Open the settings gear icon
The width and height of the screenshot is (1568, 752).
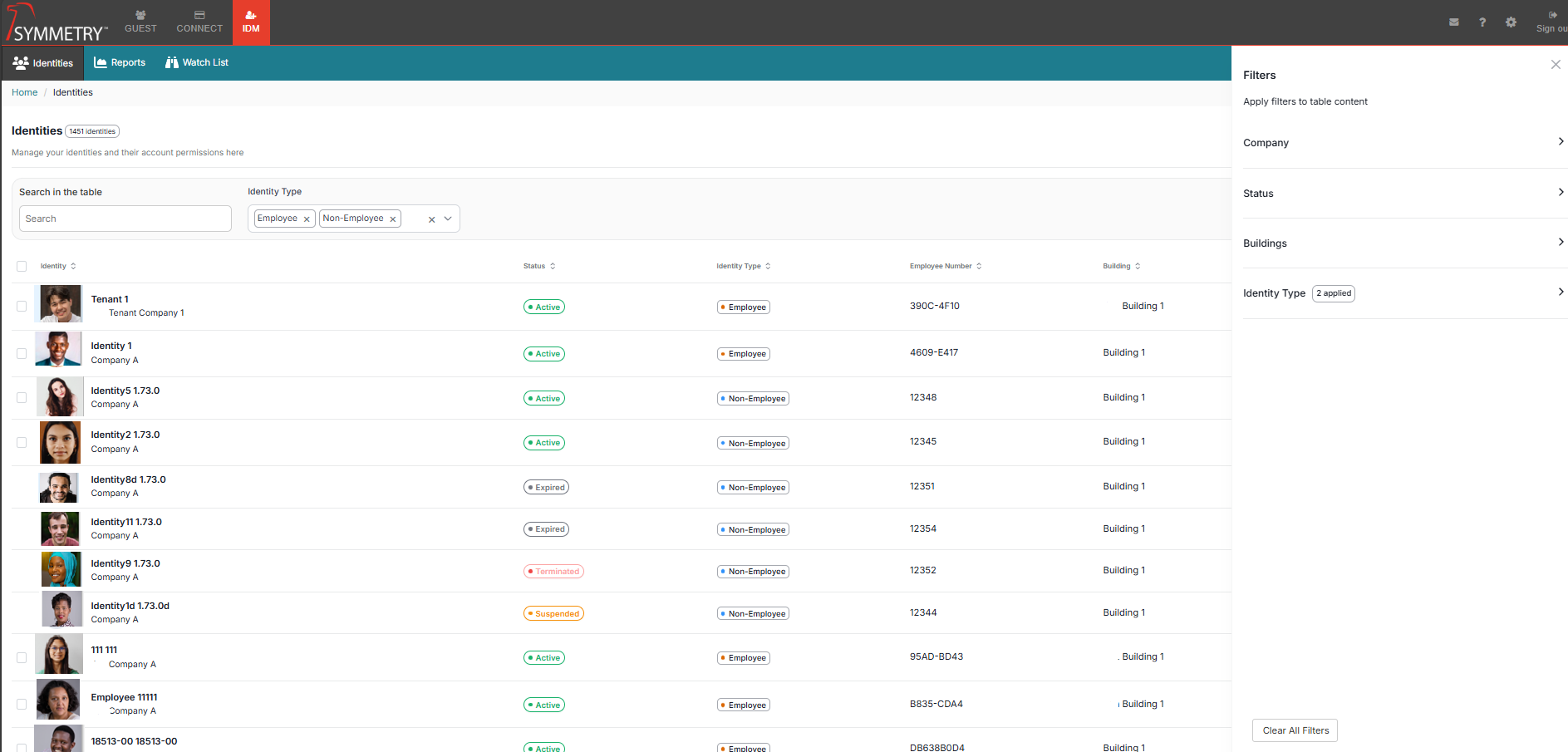[1511, 22]
